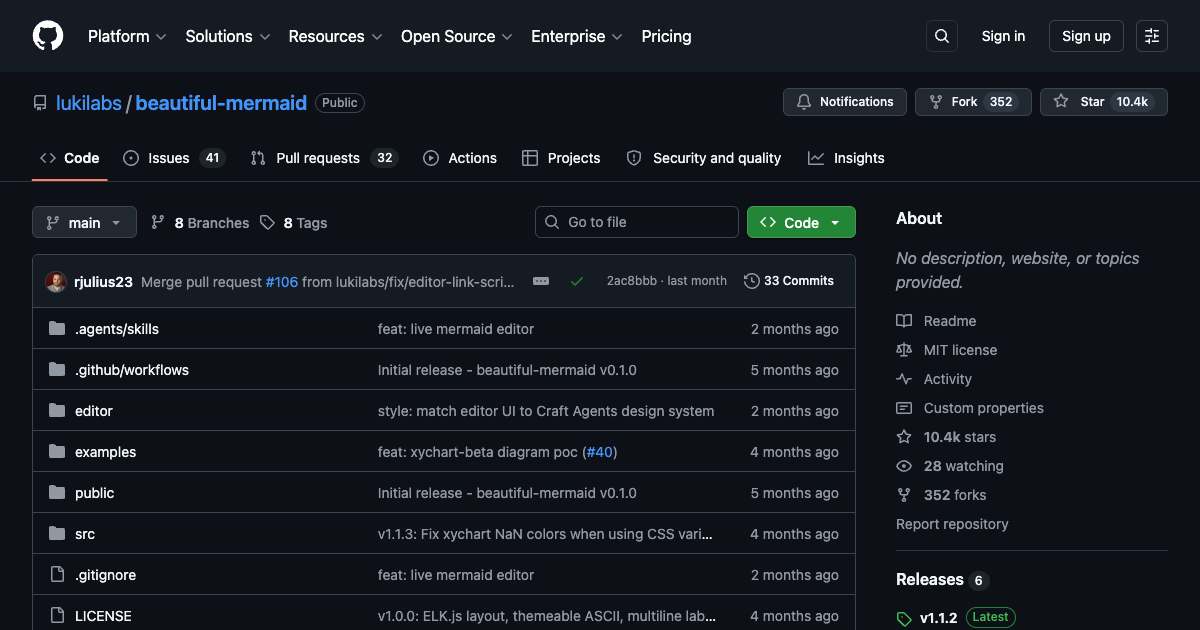Open Security and quality tab
The width and height of the screenshot is (1200, 630).
point(704,158)
